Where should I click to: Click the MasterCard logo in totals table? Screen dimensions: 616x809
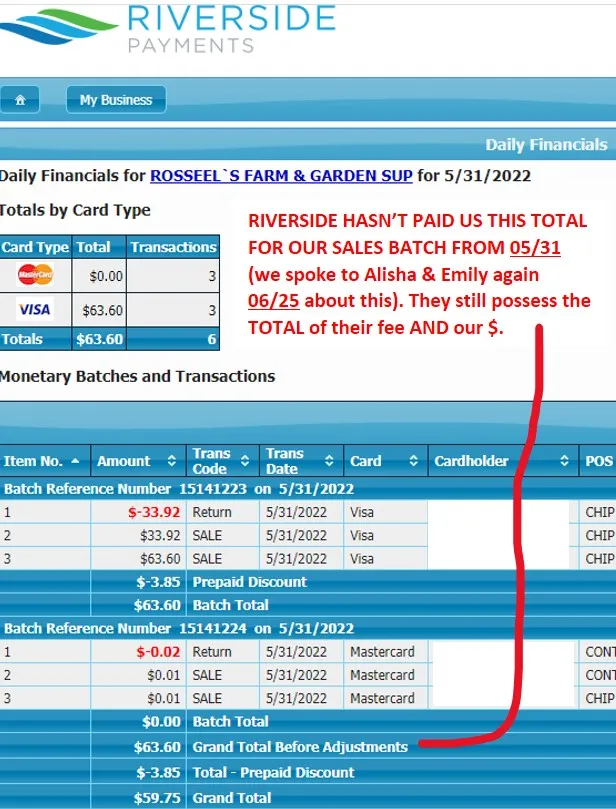point(35,274)
